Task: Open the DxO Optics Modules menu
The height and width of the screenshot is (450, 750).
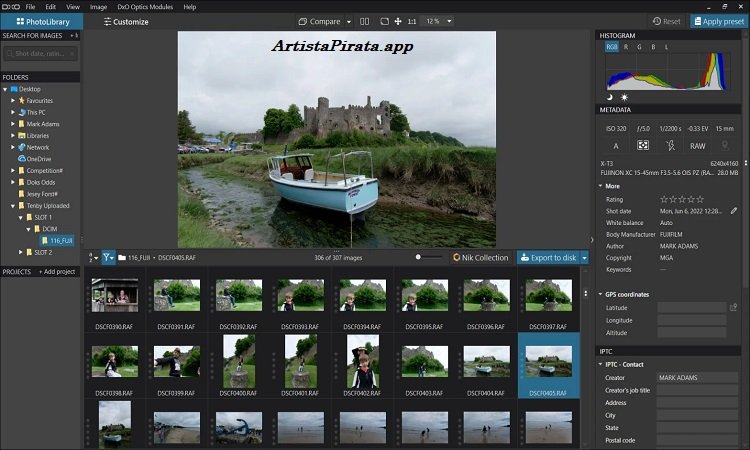Action: tap(143, 6)
